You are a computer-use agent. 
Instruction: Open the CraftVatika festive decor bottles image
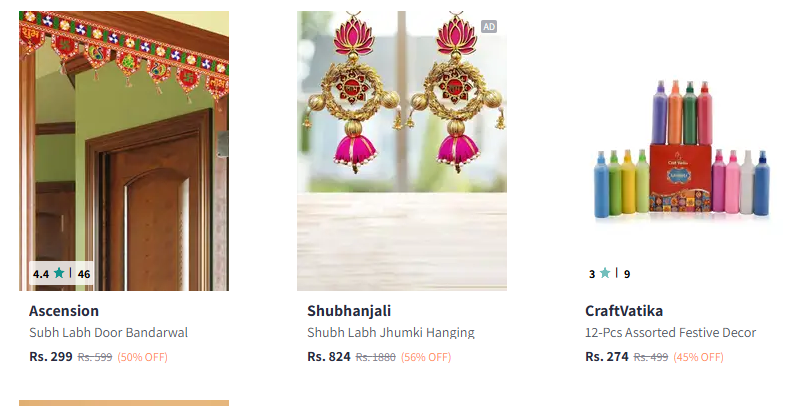pyautogui.click(x=680, y=151)
